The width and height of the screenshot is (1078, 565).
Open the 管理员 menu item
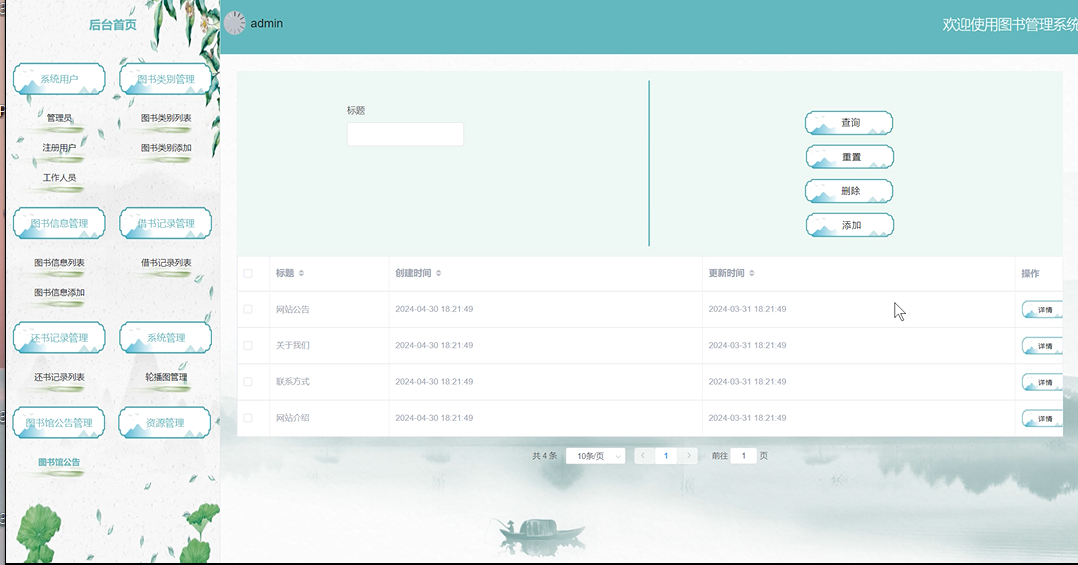click(59, 118)
